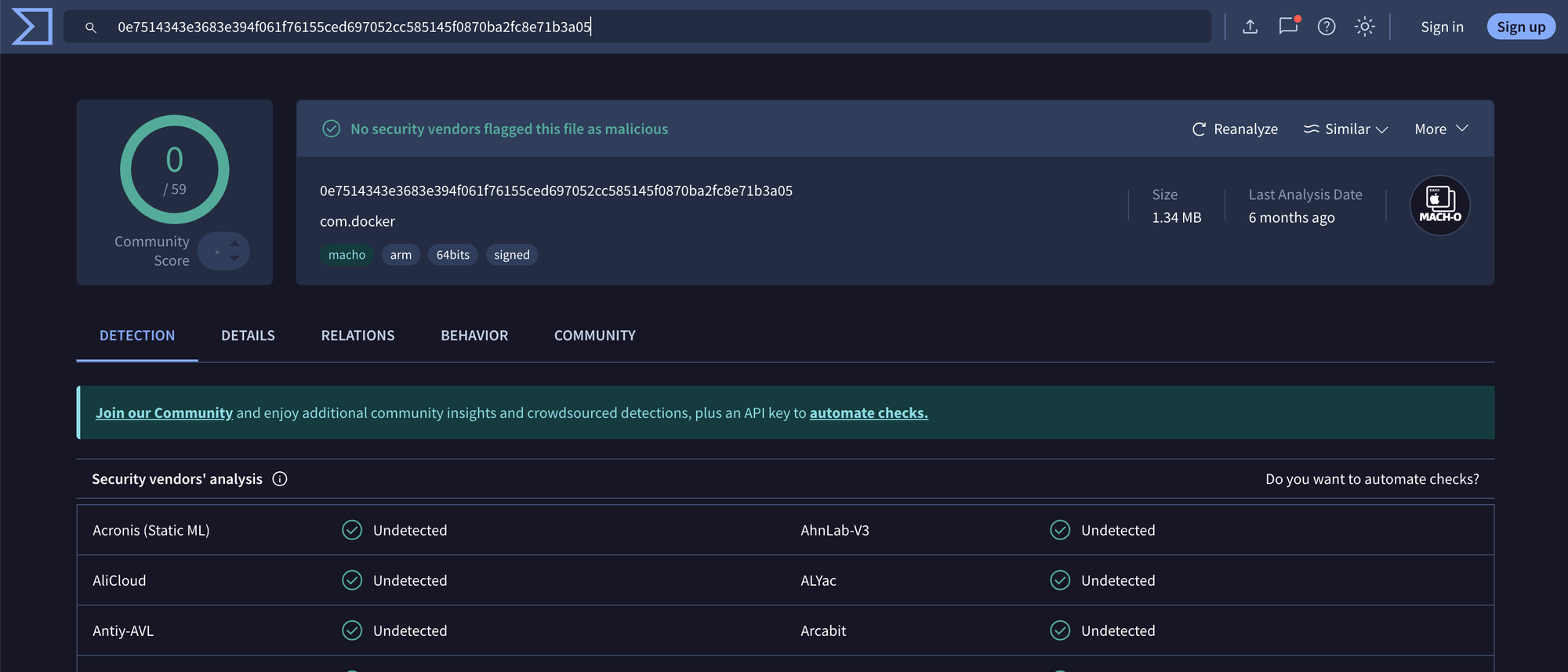Select the arm tag
The width and height of the screenshot is (1568, 672).
click(x=401, y=255)
